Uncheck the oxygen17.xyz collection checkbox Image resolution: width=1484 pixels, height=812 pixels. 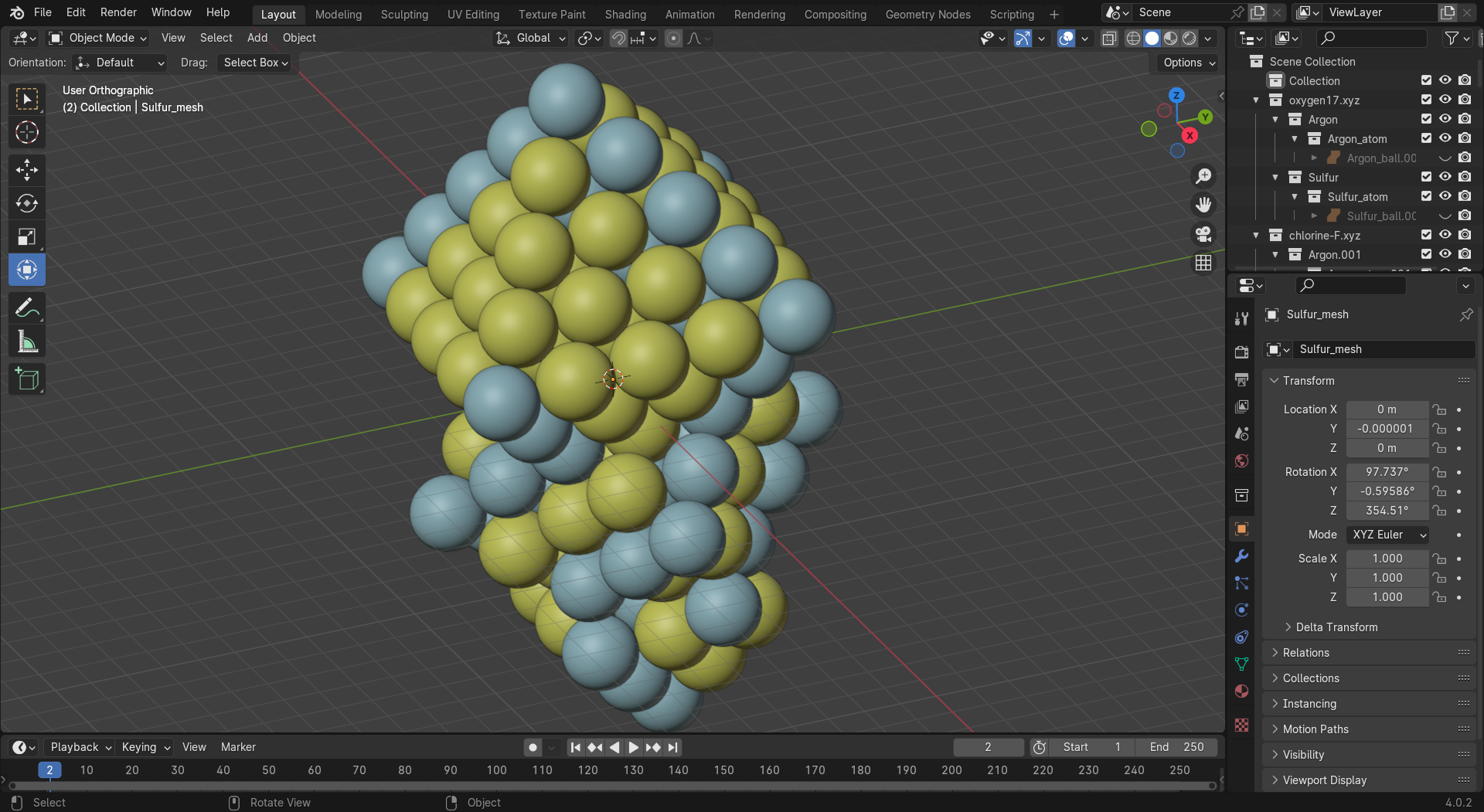[x=1426, y=100]
